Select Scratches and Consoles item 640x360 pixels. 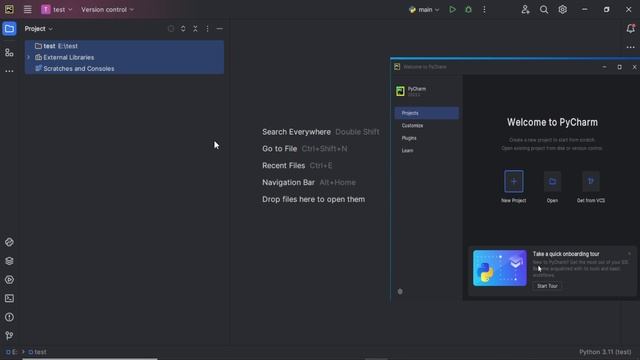[x=124, y=69]
